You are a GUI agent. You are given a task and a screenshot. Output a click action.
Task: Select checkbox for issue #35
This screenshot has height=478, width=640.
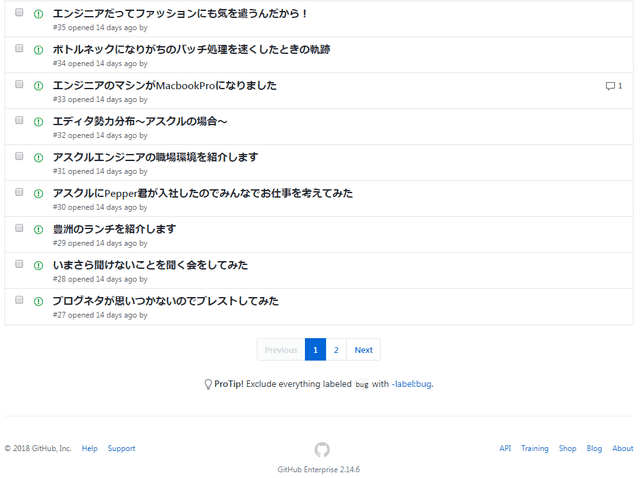(x=19, y=12)
